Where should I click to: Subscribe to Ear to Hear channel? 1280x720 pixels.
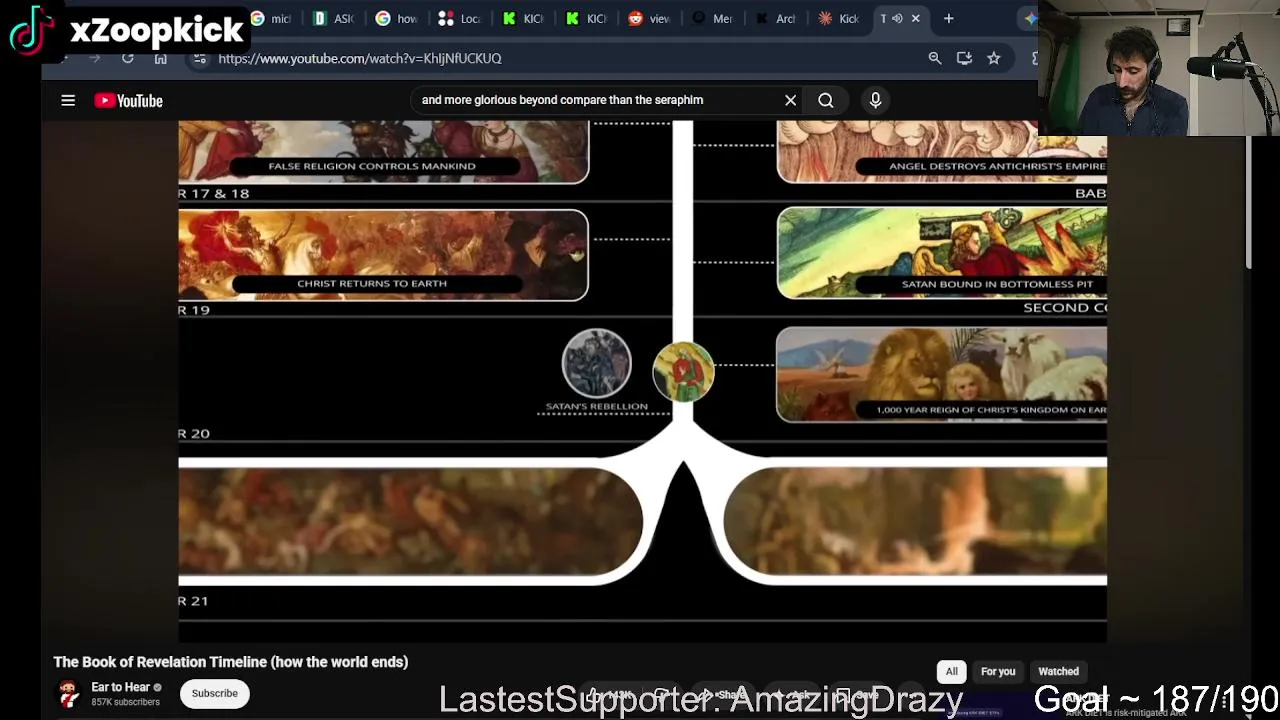pyautogui.click(x=214, y=693)
